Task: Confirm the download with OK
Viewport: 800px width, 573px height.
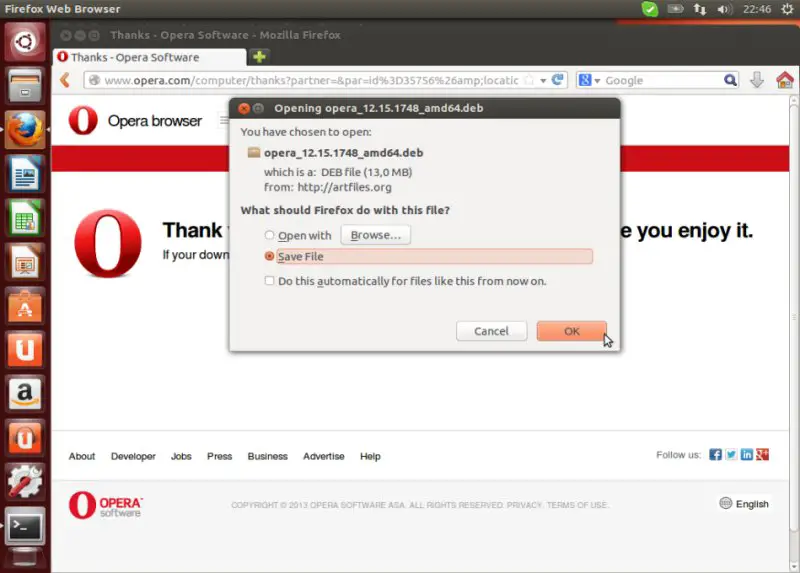Action: coord(571,331)
